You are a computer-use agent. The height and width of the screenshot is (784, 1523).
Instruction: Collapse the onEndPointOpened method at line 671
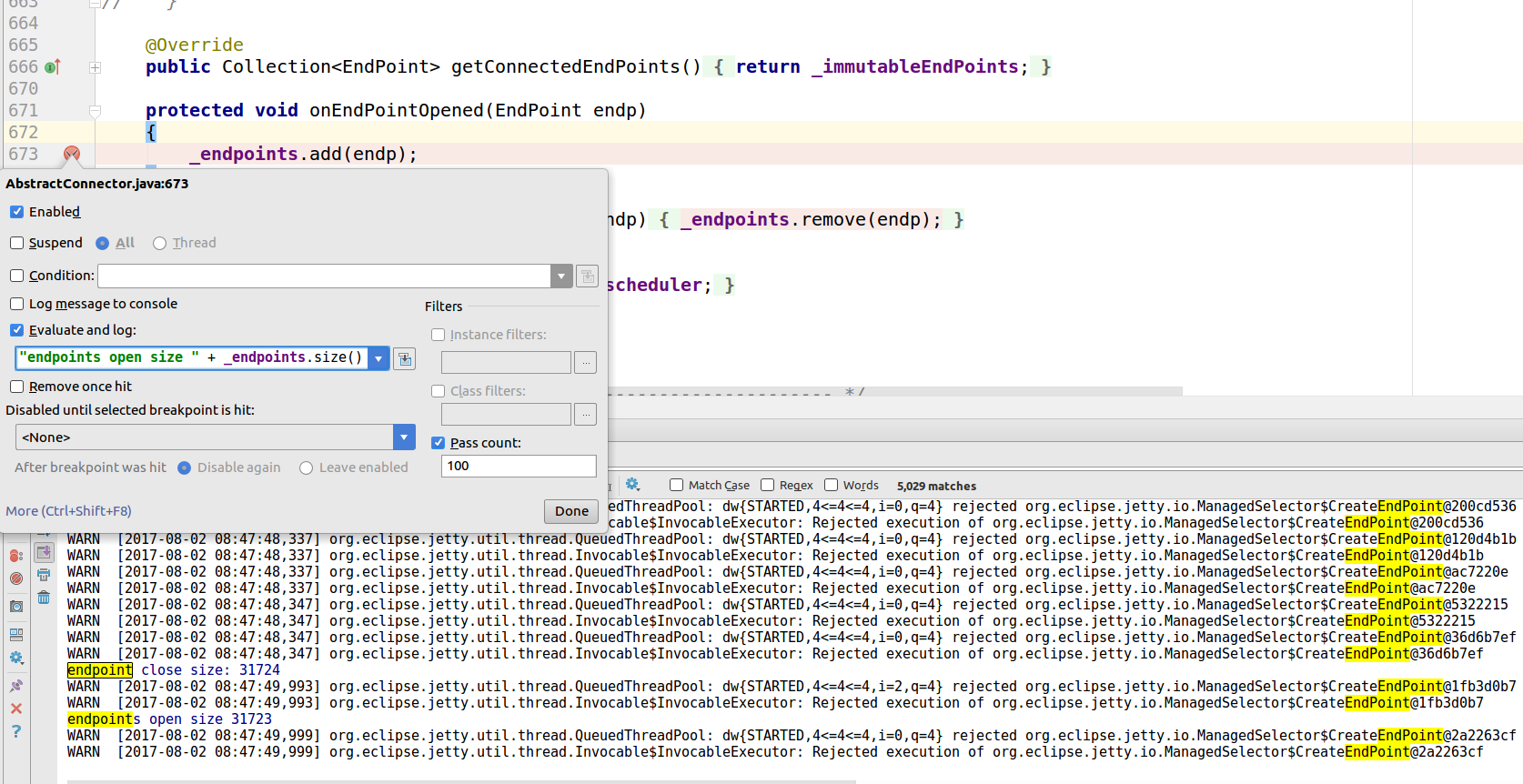coord(95,111)
